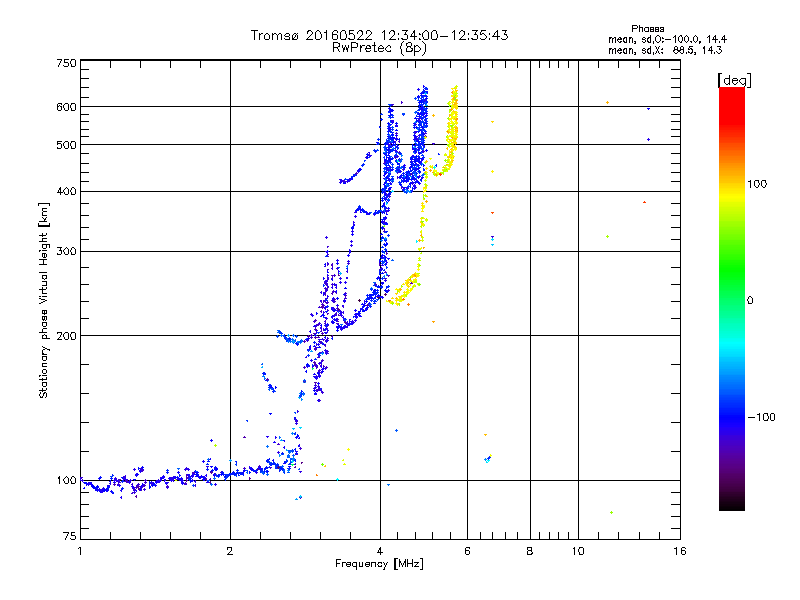
Task: Click the x-axis label '6'
Action: point(467,552)
